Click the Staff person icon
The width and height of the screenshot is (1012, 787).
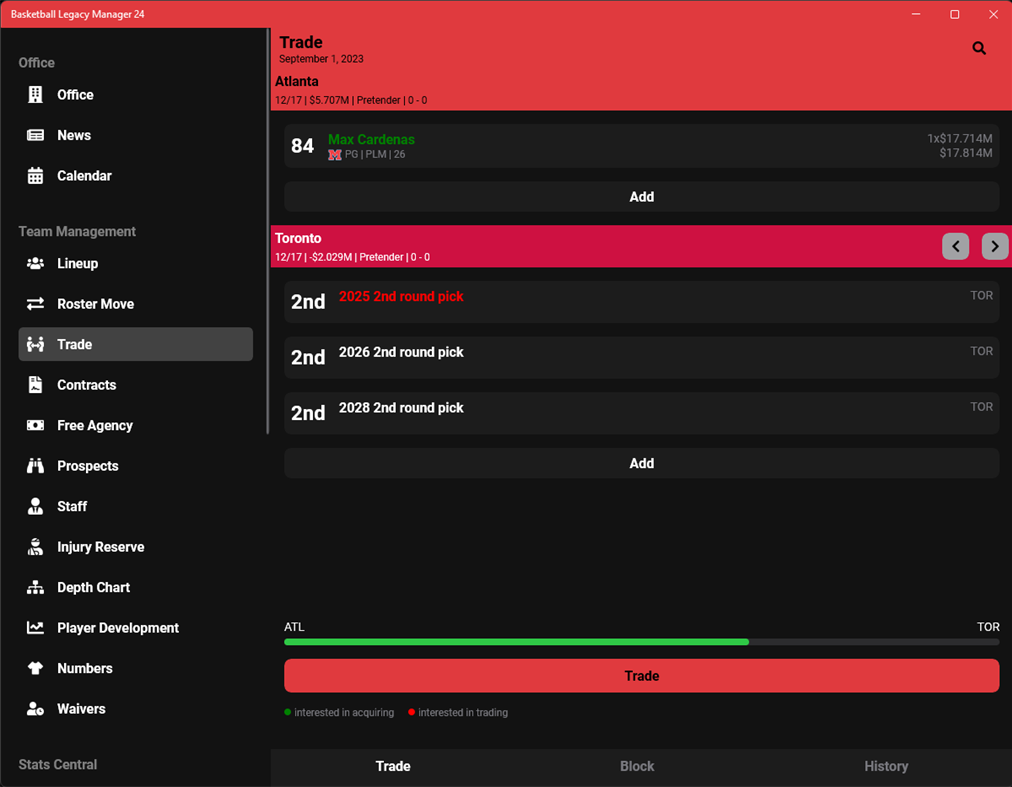35,507
